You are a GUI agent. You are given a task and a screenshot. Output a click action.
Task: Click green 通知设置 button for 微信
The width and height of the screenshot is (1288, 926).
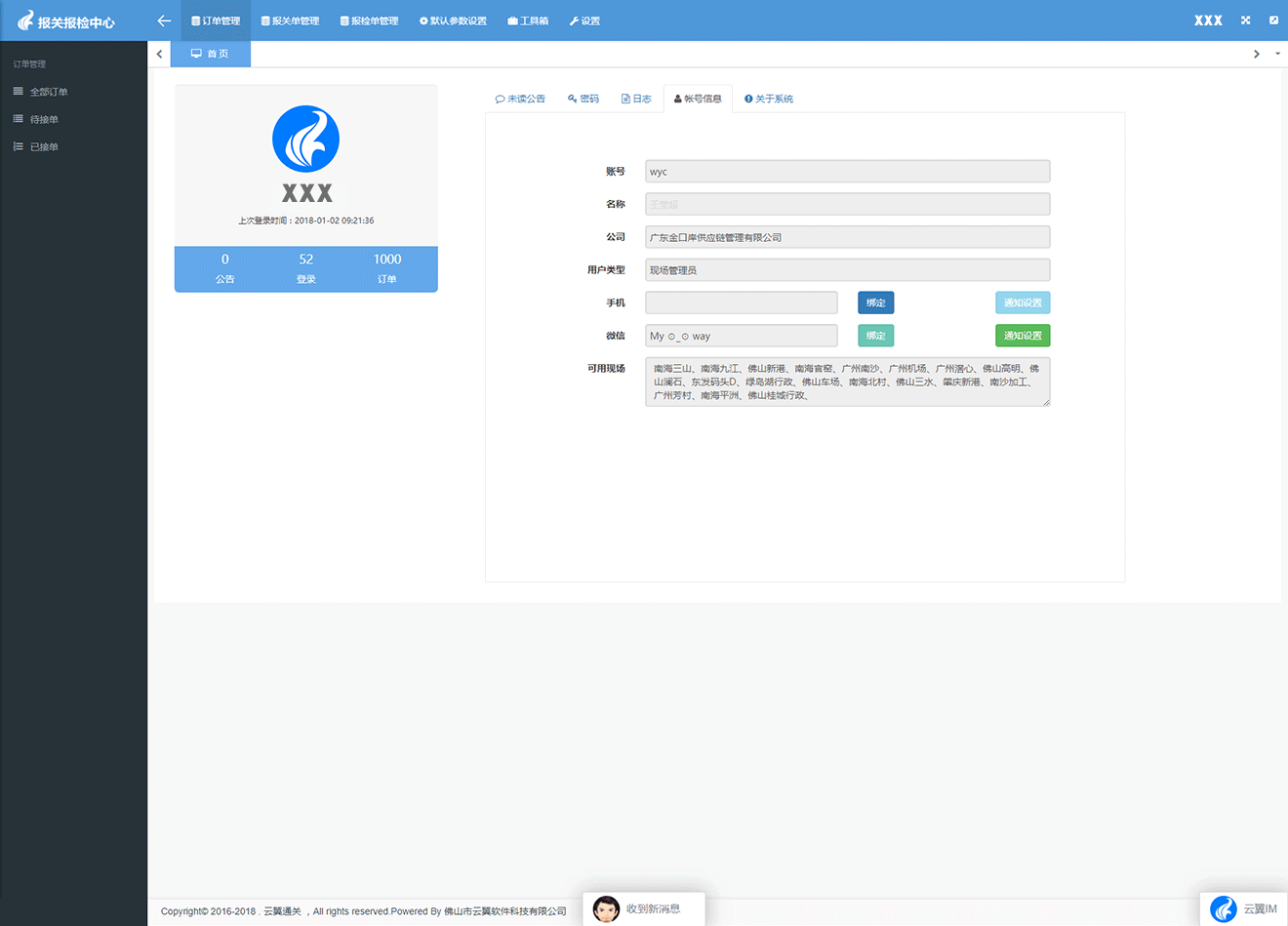point(1022,336)
